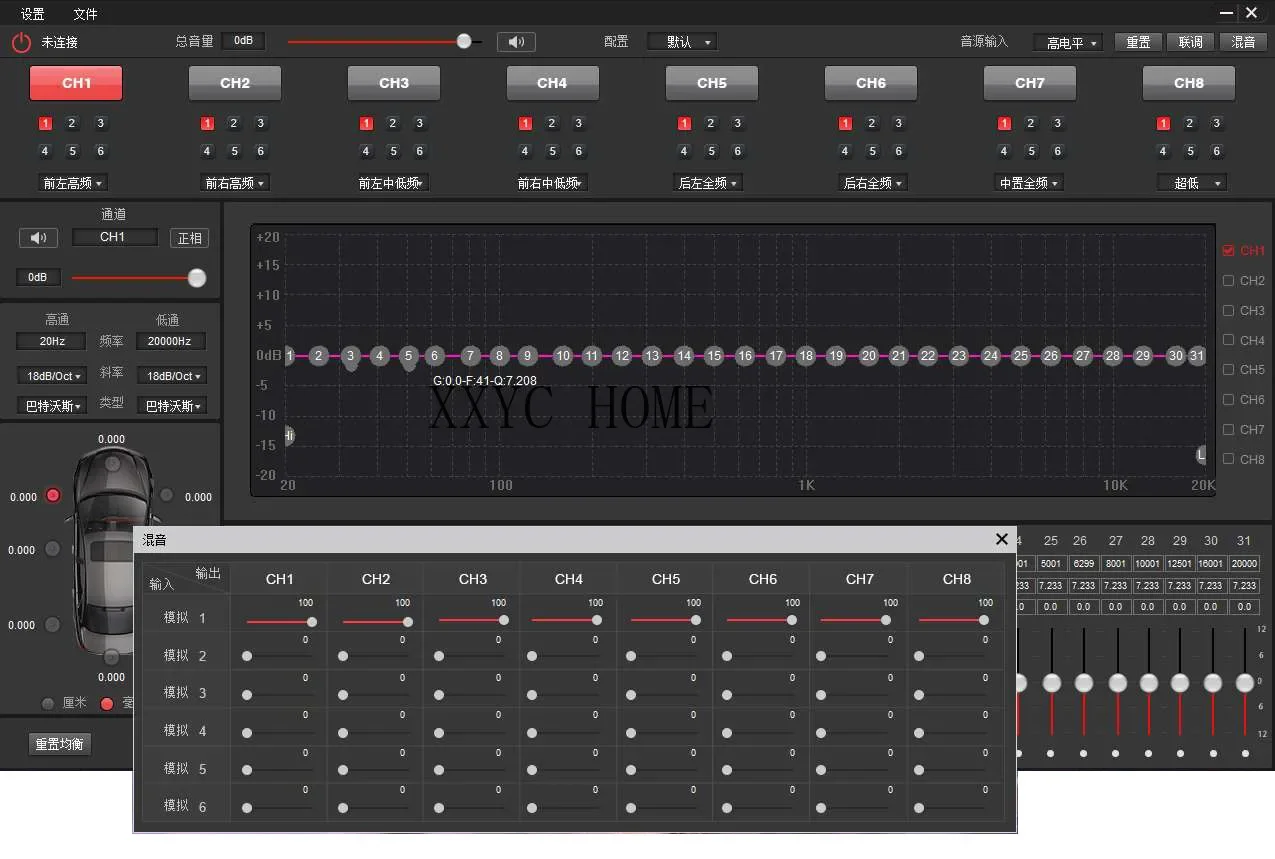The height and width of the screenshot is (859, 1275).
Task: Enable CH4 curve checkbox
Action: pos(1228,341)
